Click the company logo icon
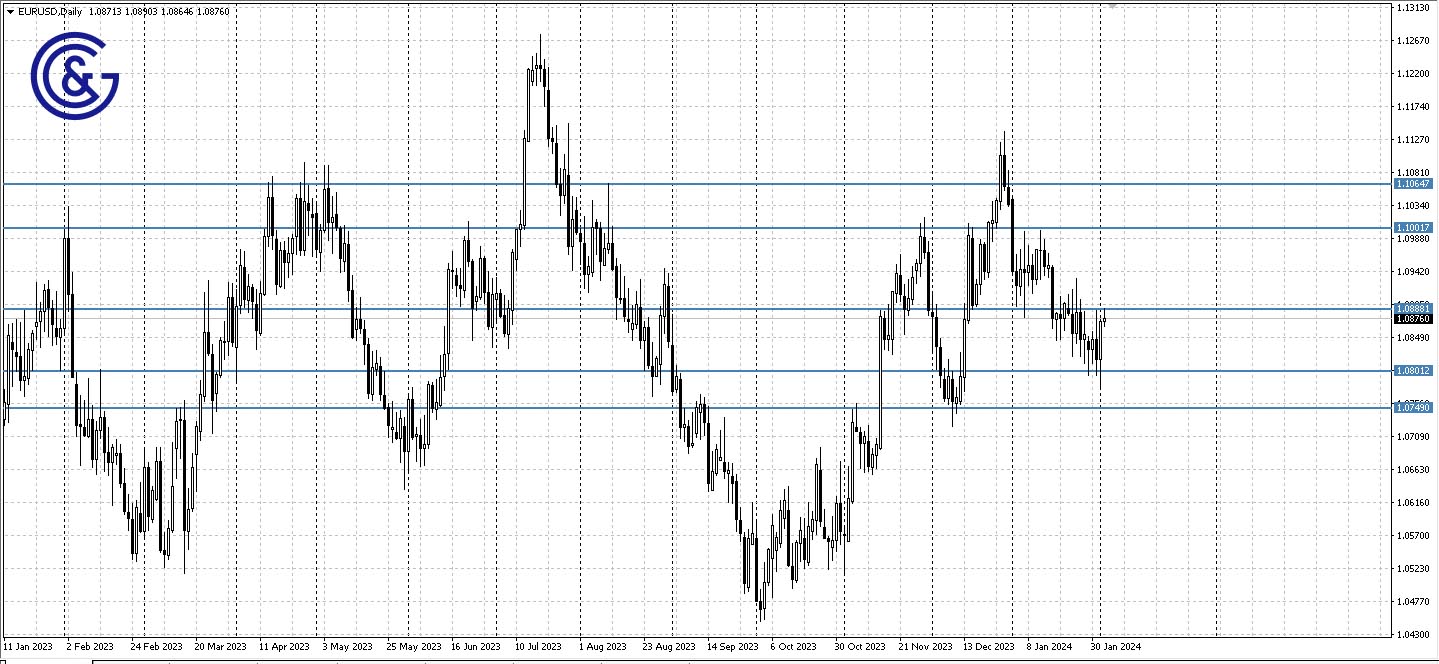 pyautogui.click(x=75, y=75)
